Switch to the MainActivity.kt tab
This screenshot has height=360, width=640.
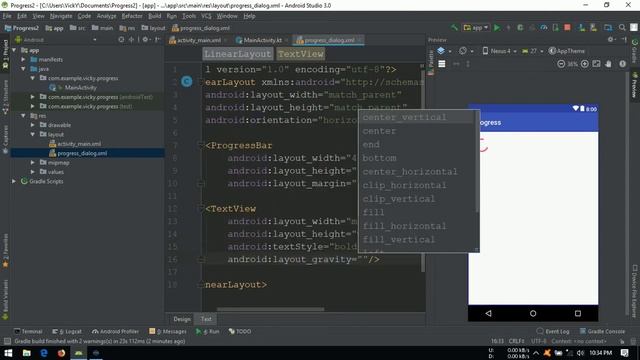(x=262, y=40)
